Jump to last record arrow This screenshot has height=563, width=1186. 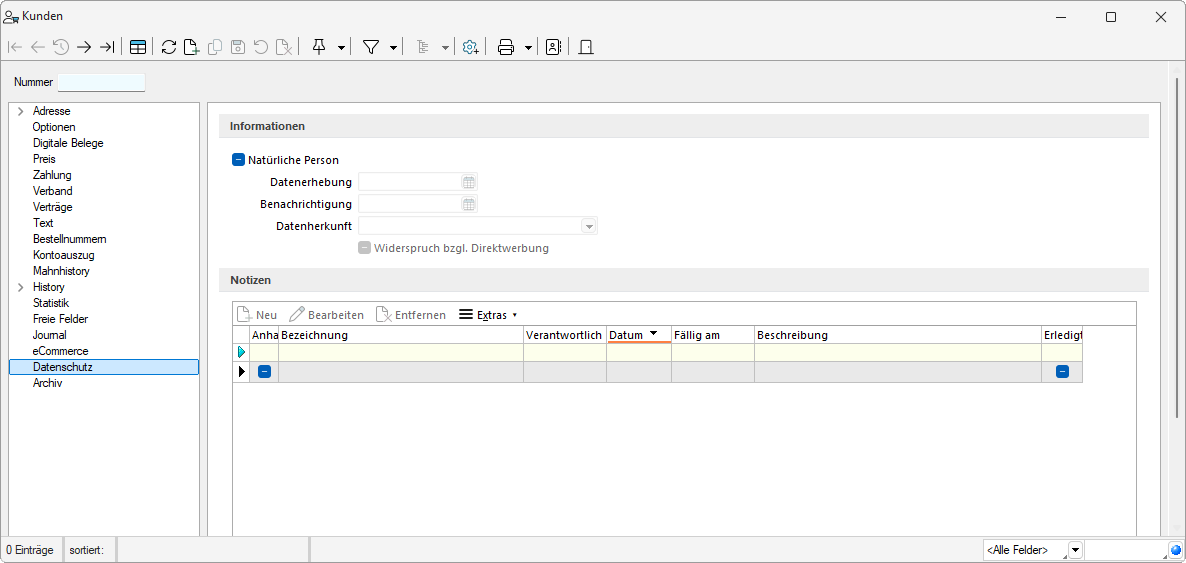[107, 47]
